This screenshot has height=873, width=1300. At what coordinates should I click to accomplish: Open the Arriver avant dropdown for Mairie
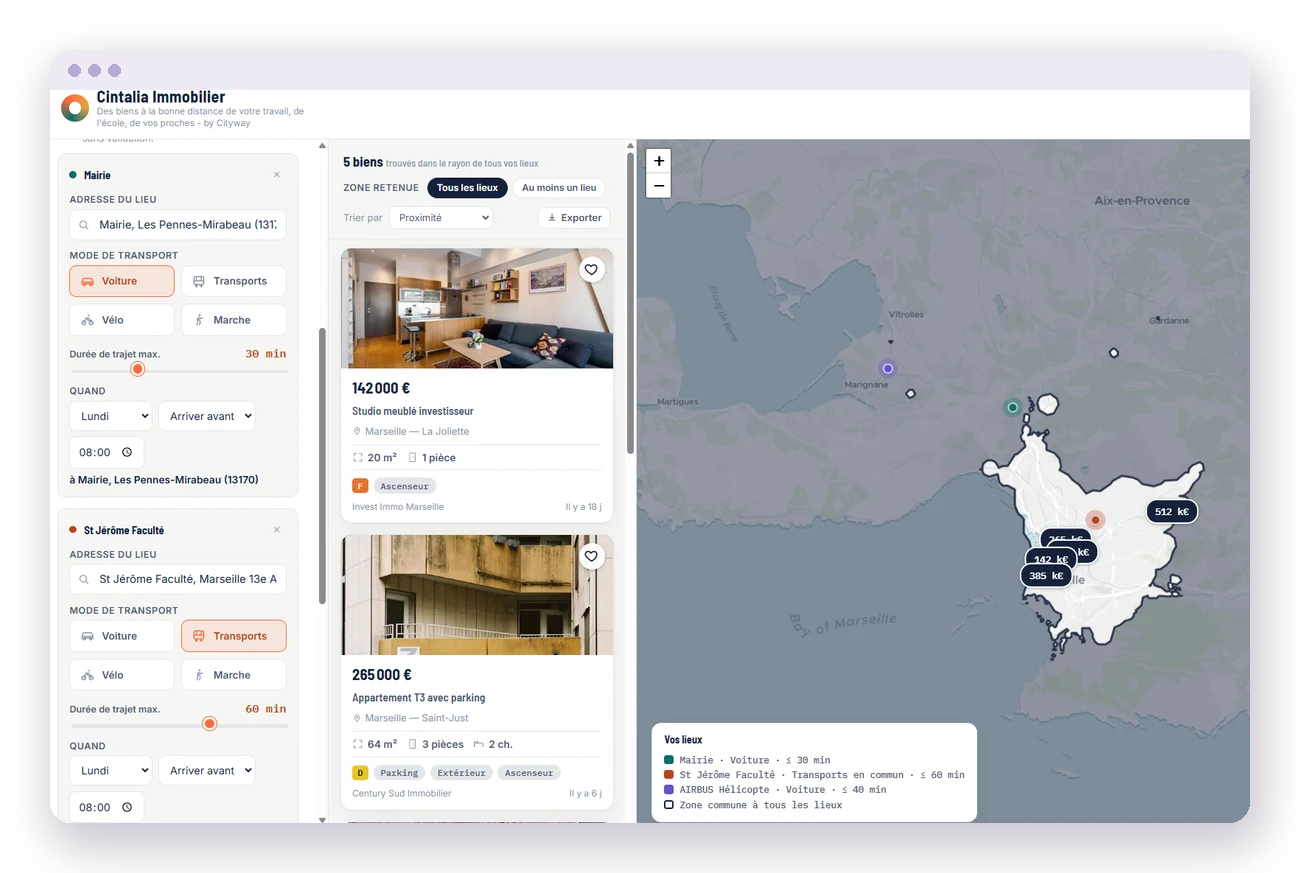click(x=207, y=416)
